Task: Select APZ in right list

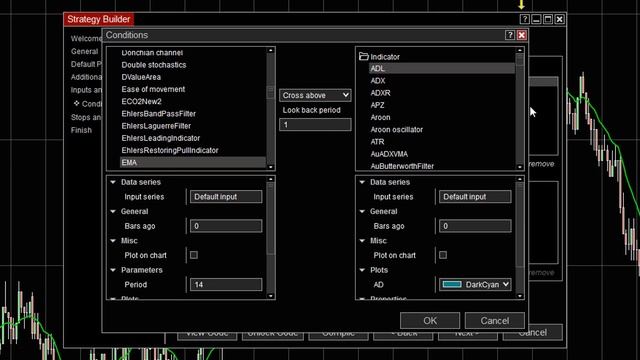Action: pyautogui.click(x=377, y=105)
